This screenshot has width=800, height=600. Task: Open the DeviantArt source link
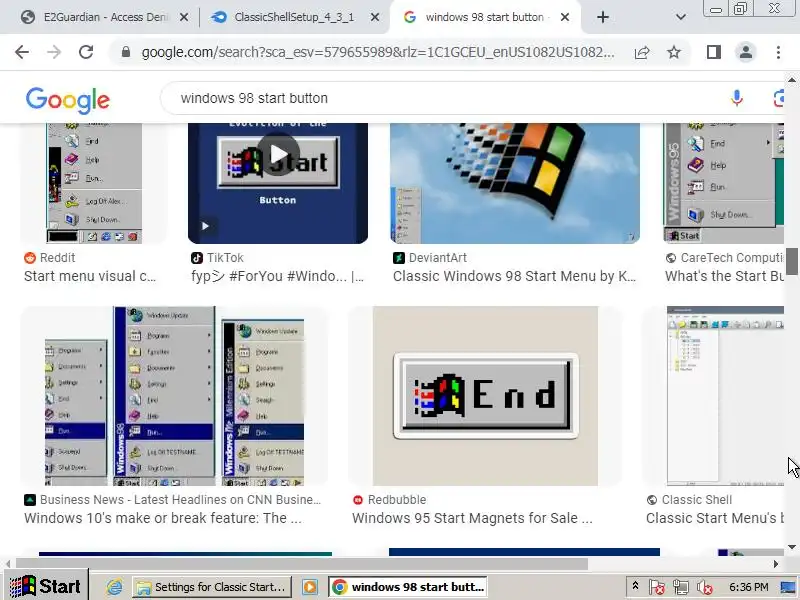pos(430,258)
